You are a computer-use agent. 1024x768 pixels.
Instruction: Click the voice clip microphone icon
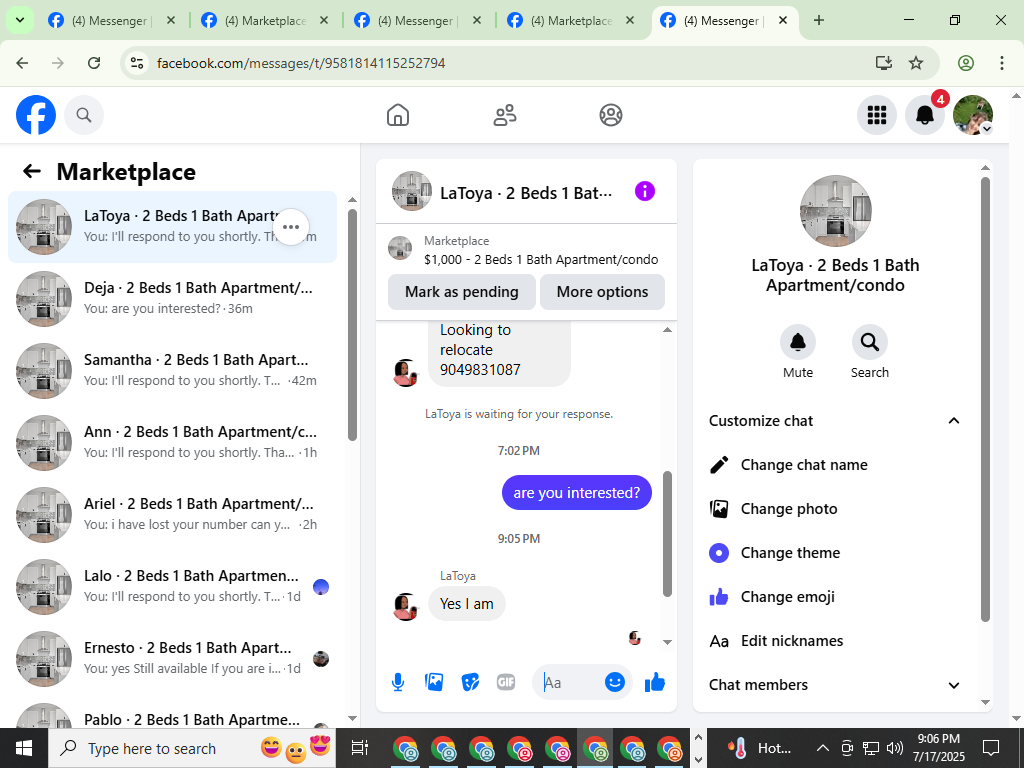click(x=398, y=682)
